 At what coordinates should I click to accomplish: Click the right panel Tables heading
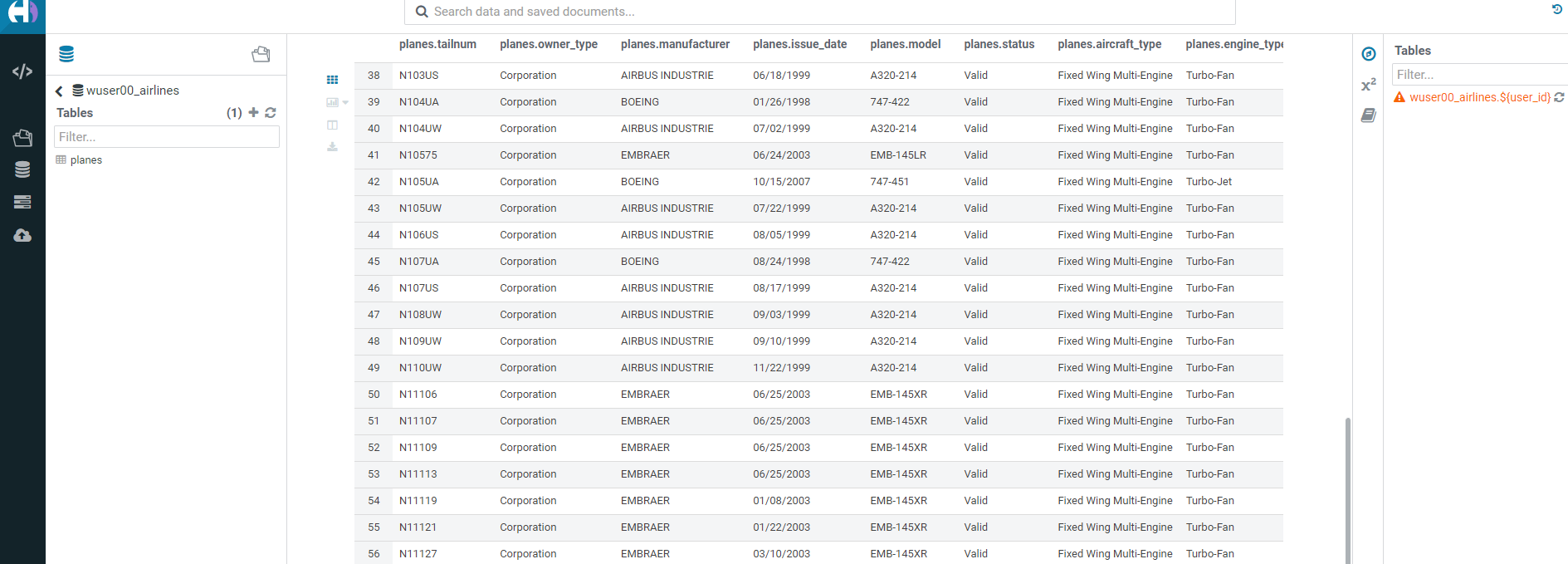(x=1413, y=51)
